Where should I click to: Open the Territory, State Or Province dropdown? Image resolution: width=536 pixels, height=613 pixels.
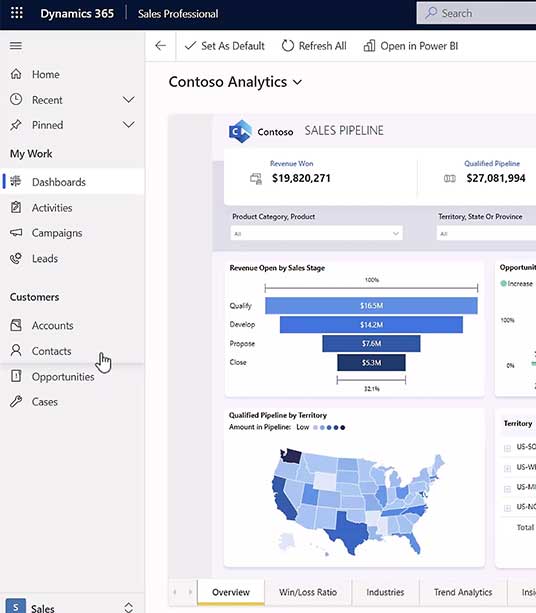tap(486, 234)
